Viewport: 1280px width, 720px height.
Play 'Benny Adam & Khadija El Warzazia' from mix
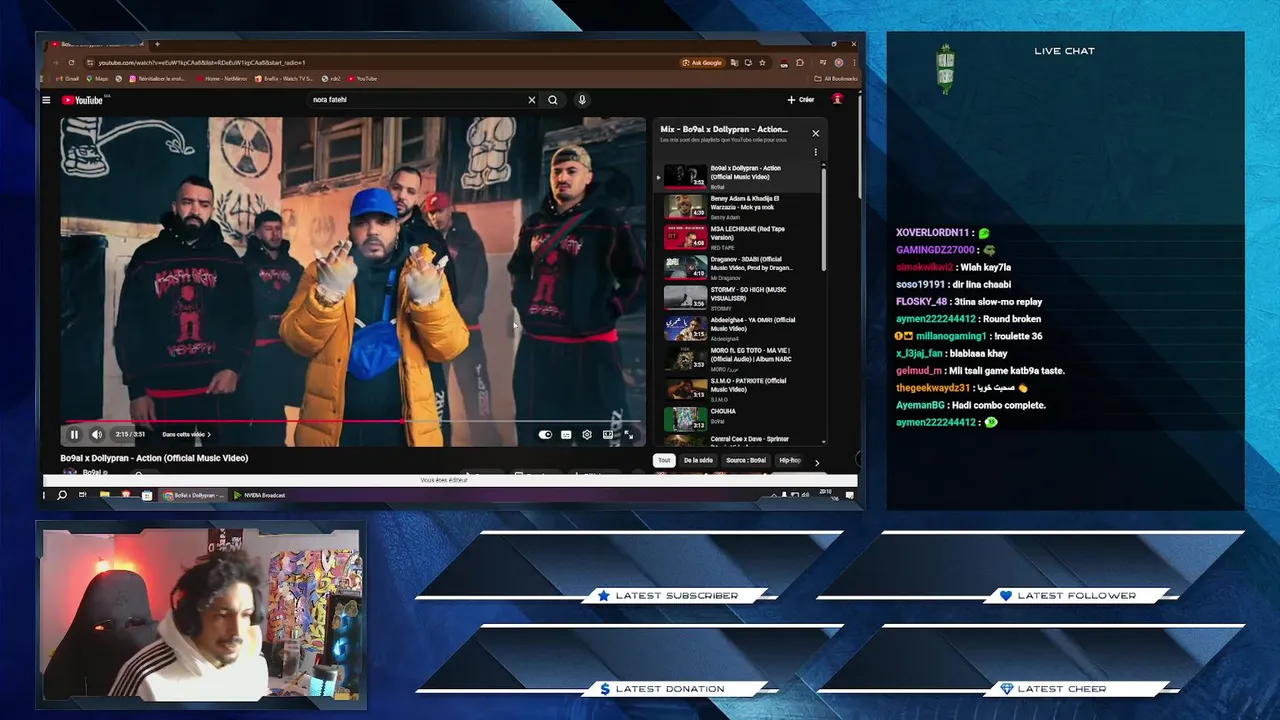[738, 206]
